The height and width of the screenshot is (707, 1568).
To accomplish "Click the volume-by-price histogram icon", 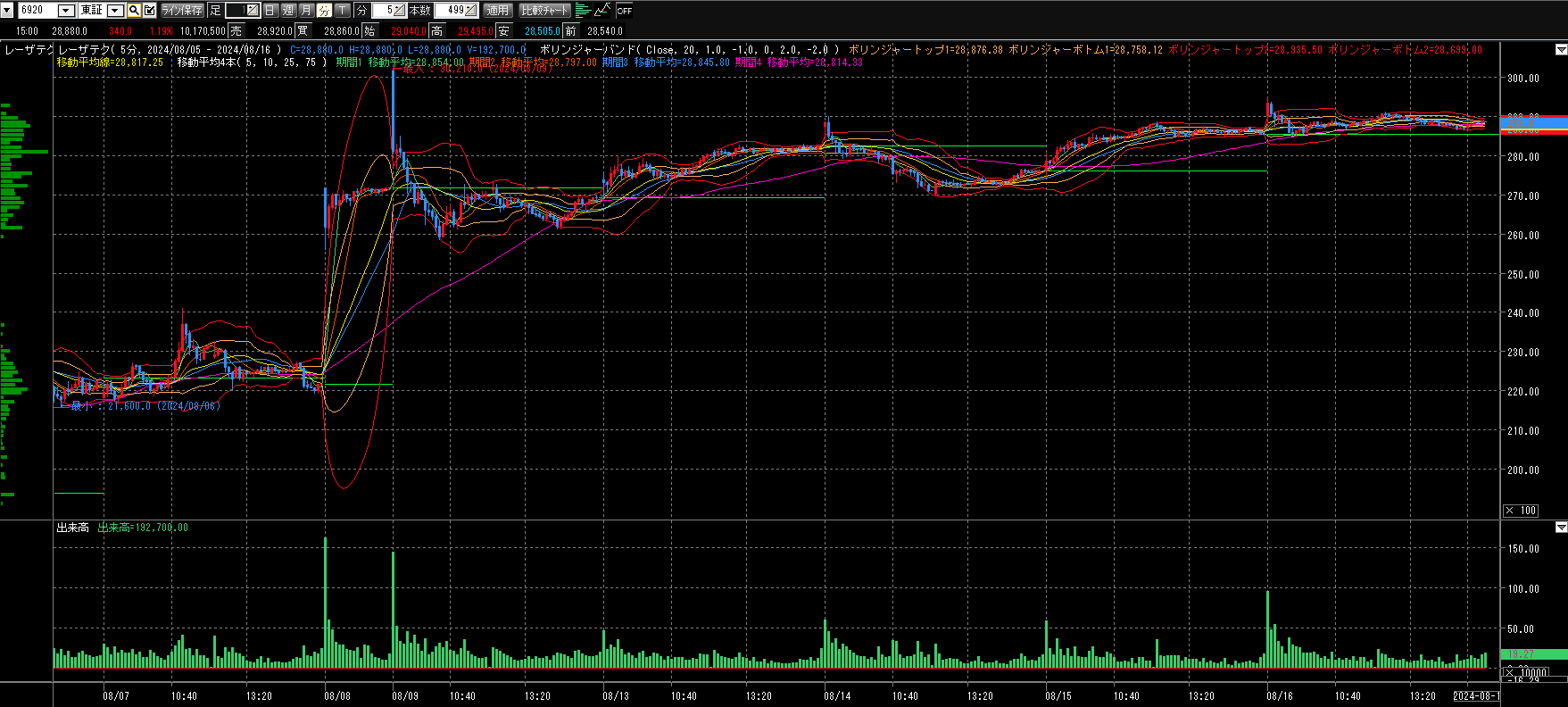I will 583,11.
